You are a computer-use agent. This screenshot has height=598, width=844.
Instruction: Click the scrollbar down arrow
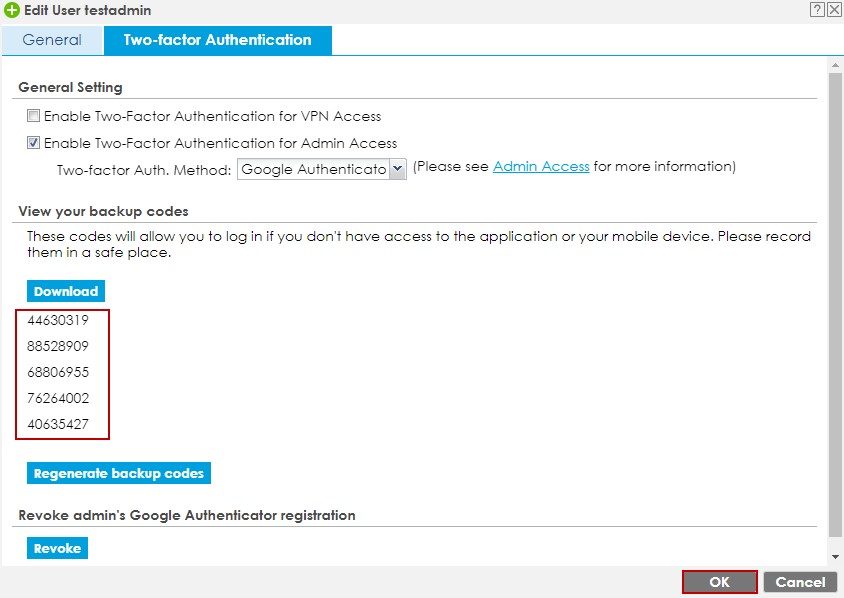pos(835,556)
